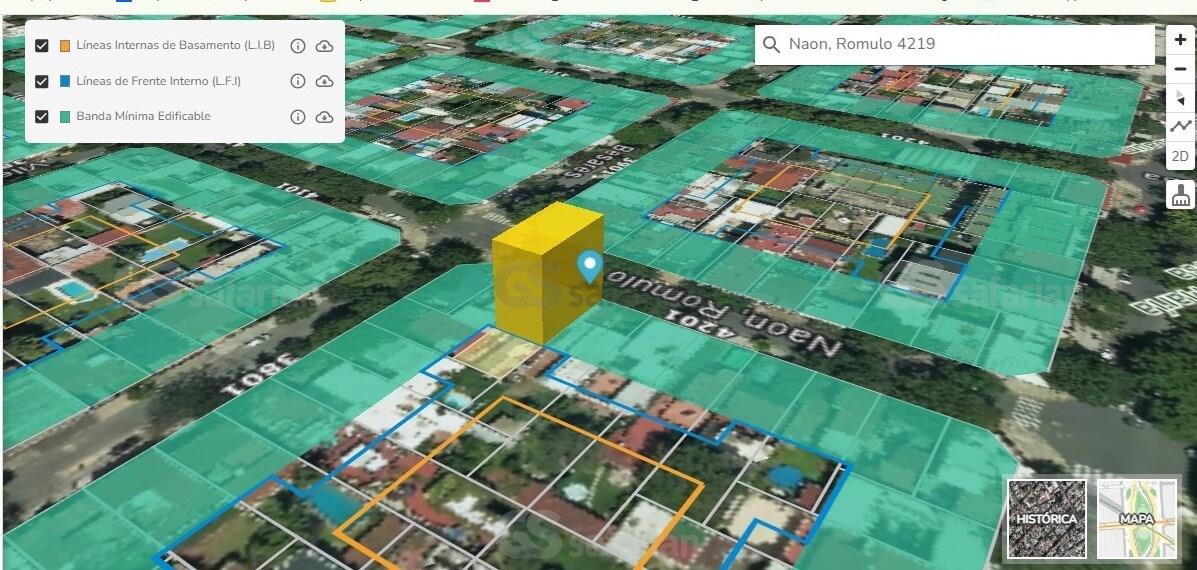
Task: Download Líneas de Frente Interno layer
Action: pos(324,81)
